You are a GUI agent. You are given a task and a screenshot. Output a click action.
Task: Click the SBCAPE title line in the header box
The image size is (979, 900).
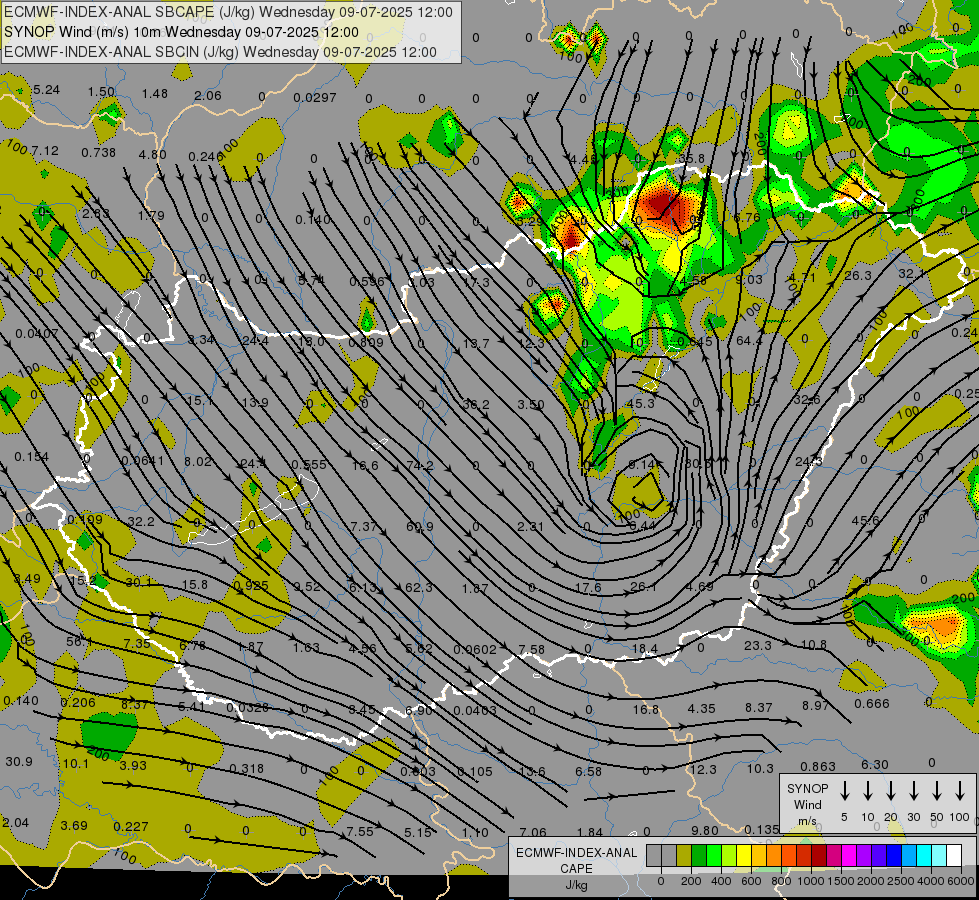(x=228, y=12)
